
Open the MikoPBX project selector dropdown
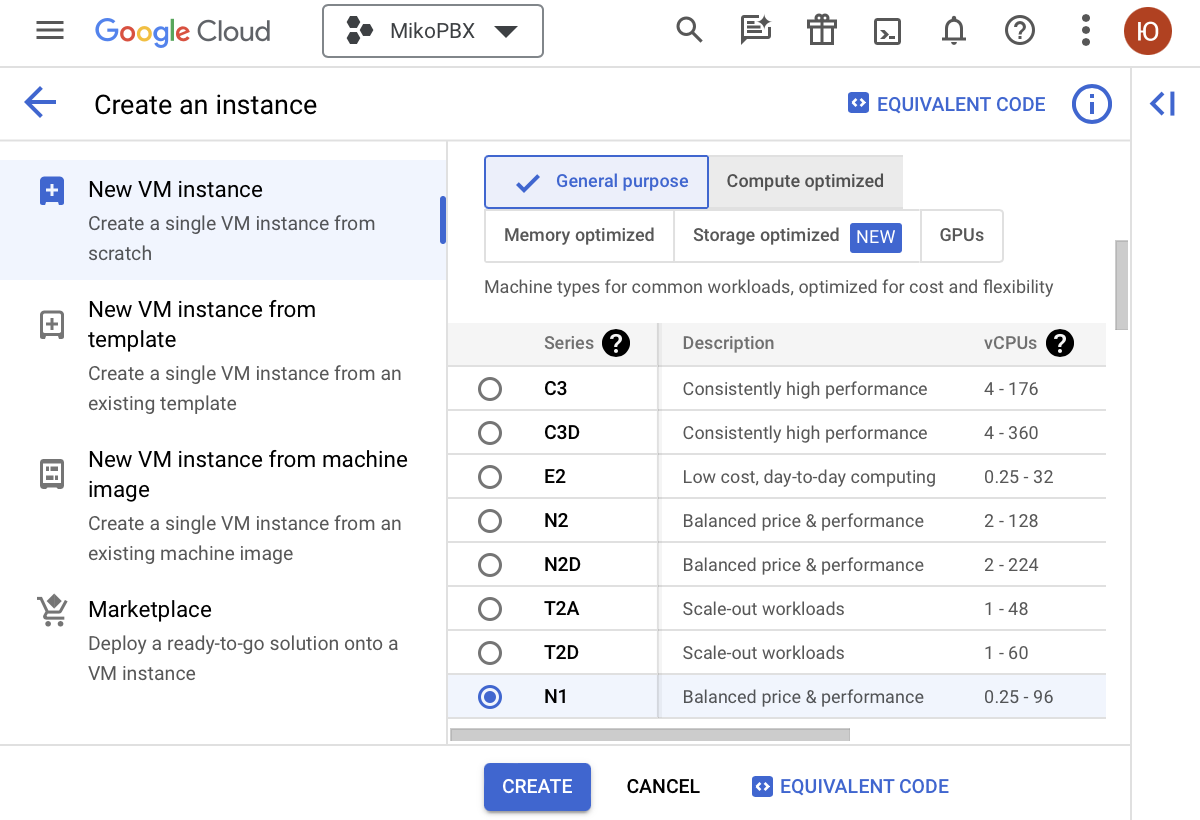tap(433, 31)
